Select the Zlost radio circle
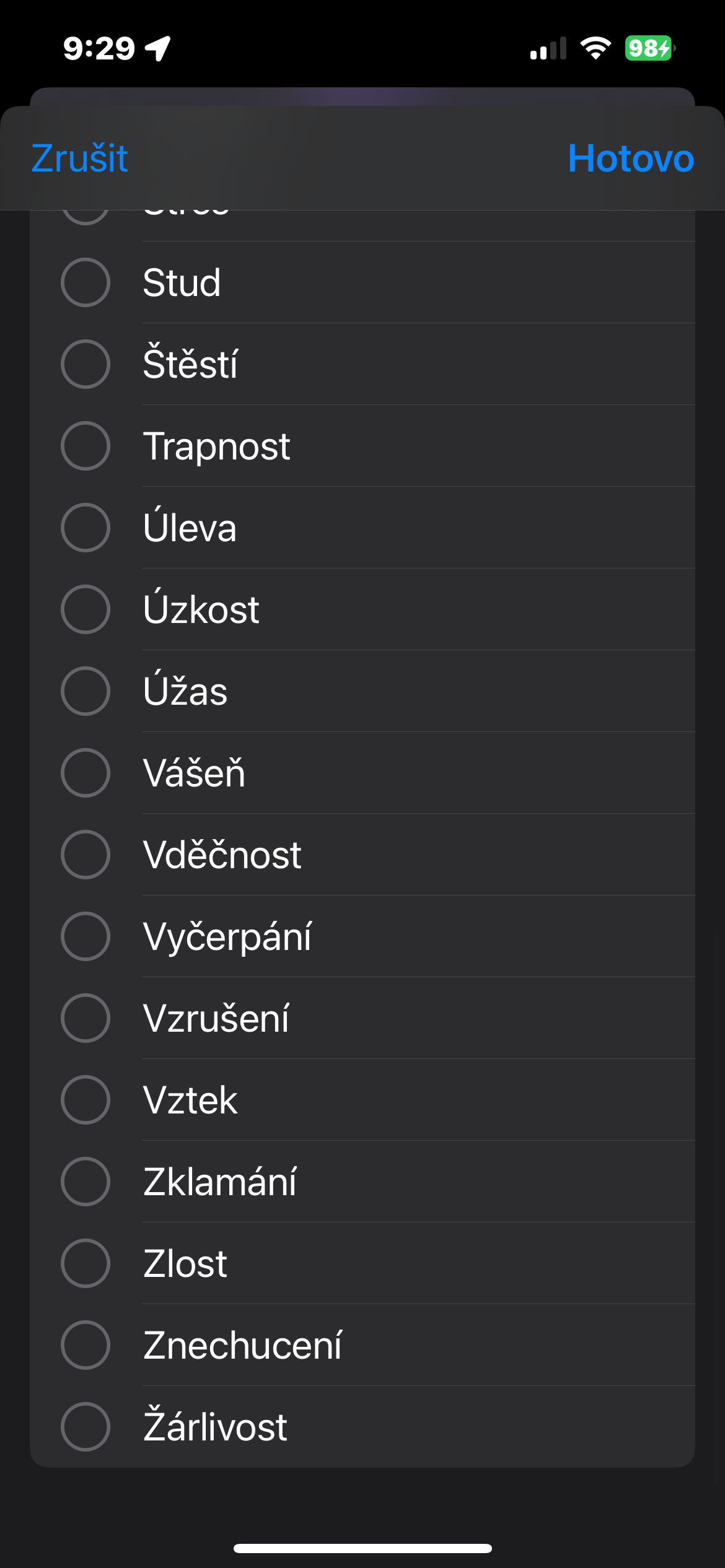Screen dimensions: 725x1568 point(86,1263)
